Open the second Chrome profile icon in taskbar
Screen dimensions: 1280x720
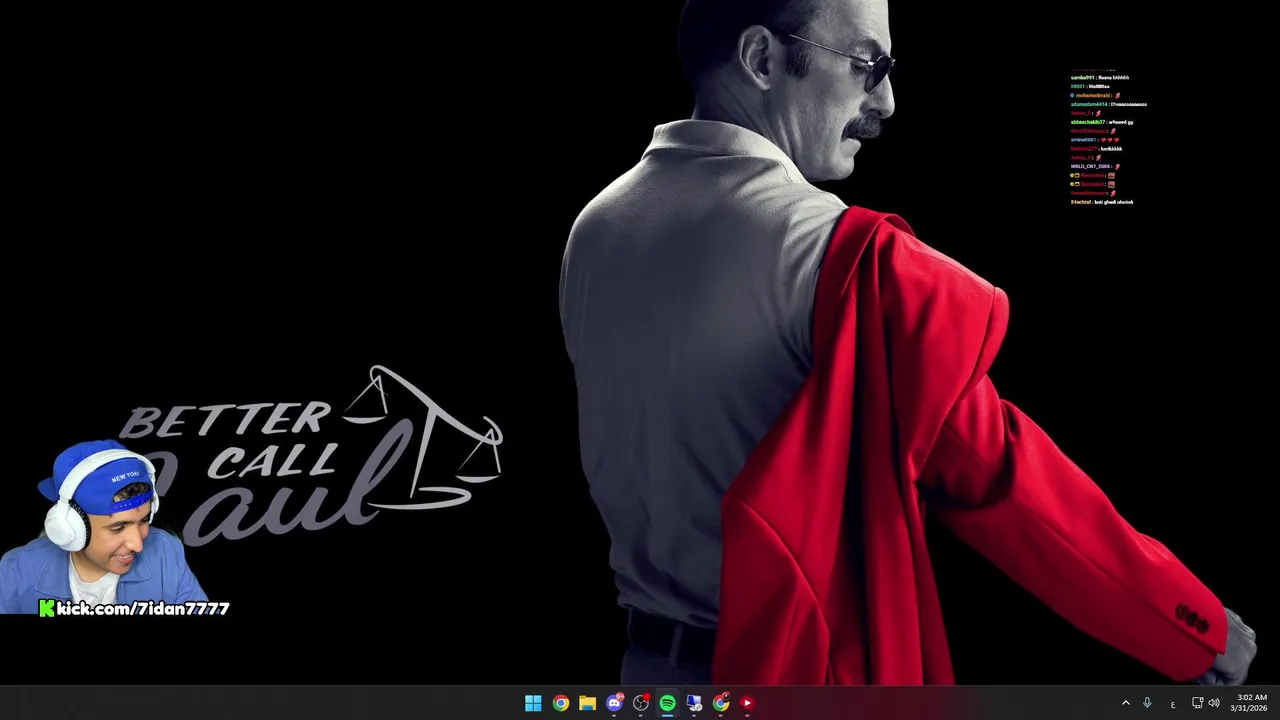click(x=721, y=703)
